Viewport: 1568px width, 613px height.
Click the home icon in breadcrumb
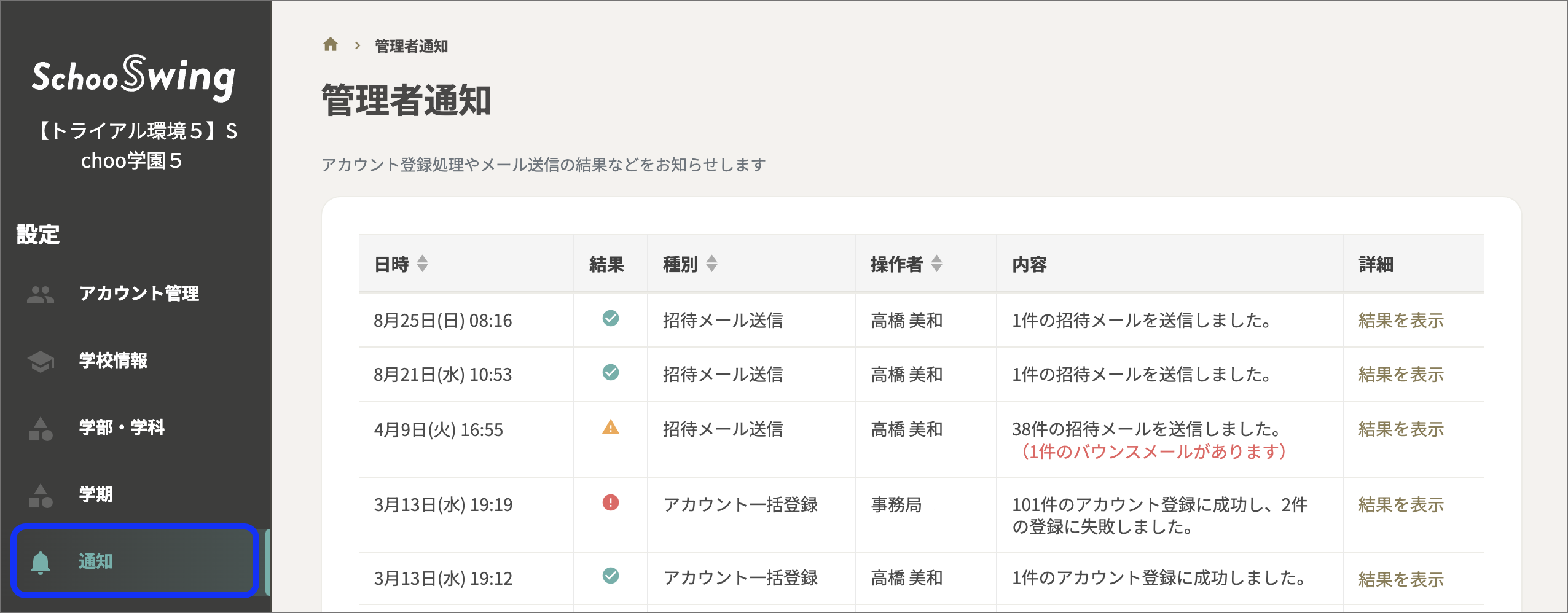tap(331, 45)
